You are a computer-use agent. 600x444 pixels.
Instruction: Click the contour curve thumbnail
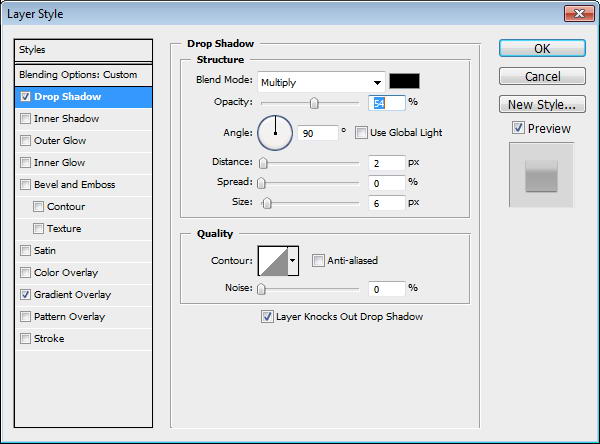pos(273,261)
